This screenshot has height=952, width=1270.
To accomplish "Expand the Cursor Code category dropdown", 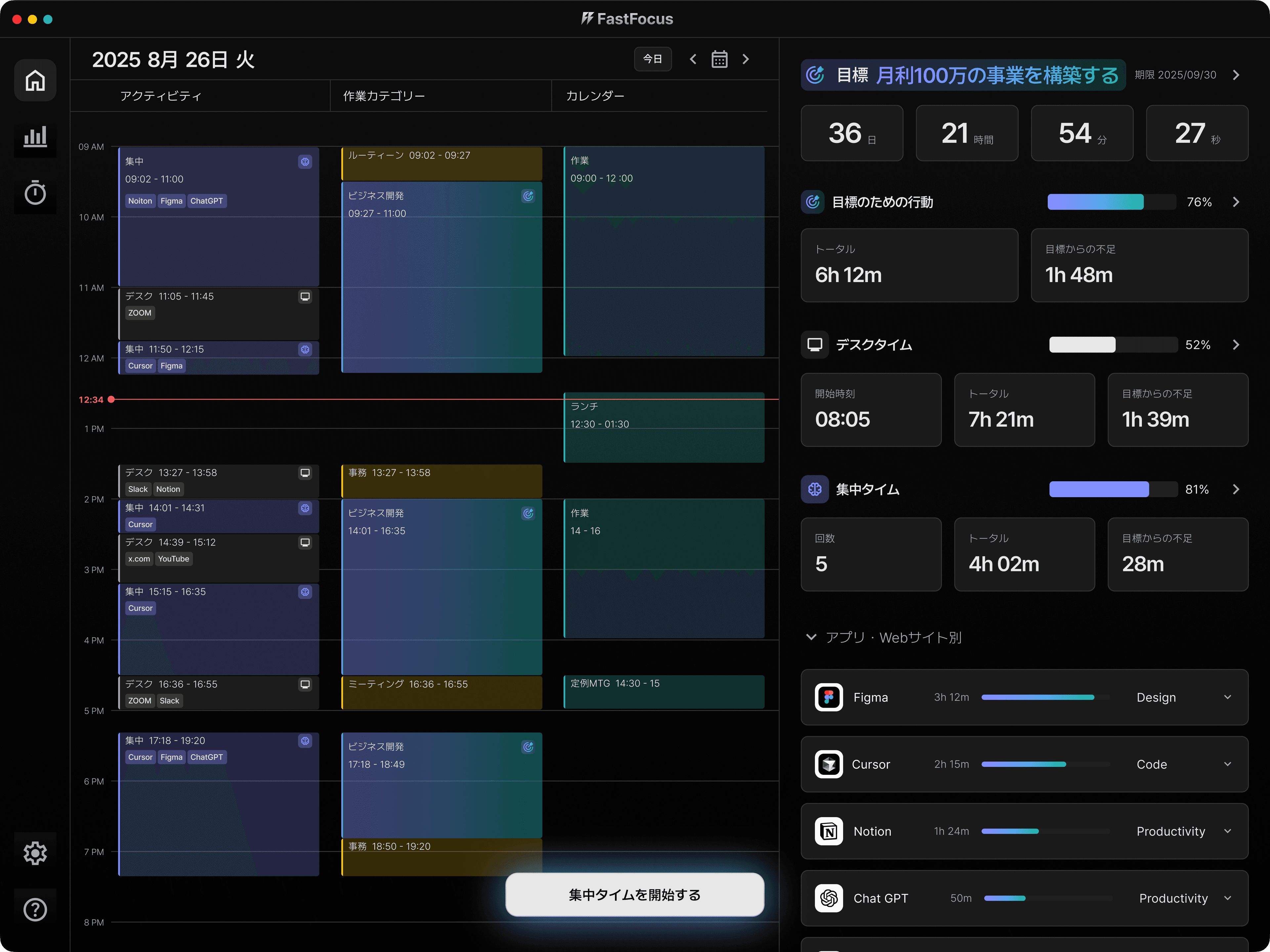I will tap(1228, 764).
